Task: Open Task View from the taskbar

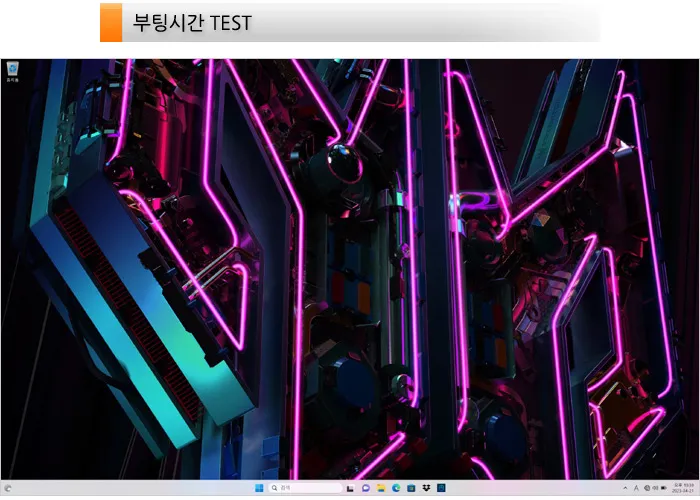Action: [350, 488]
